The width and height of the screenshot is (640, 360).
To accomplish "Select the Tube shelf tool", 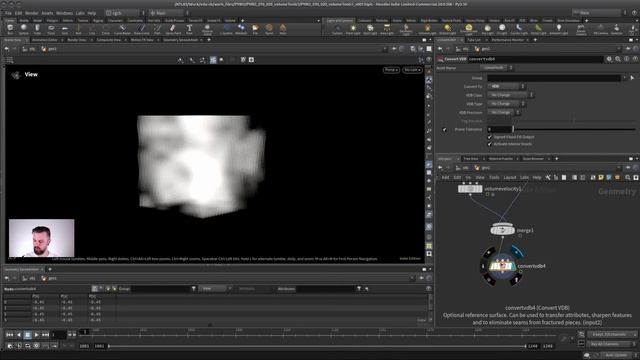I will pyautogui.click(x=37, y=29).
